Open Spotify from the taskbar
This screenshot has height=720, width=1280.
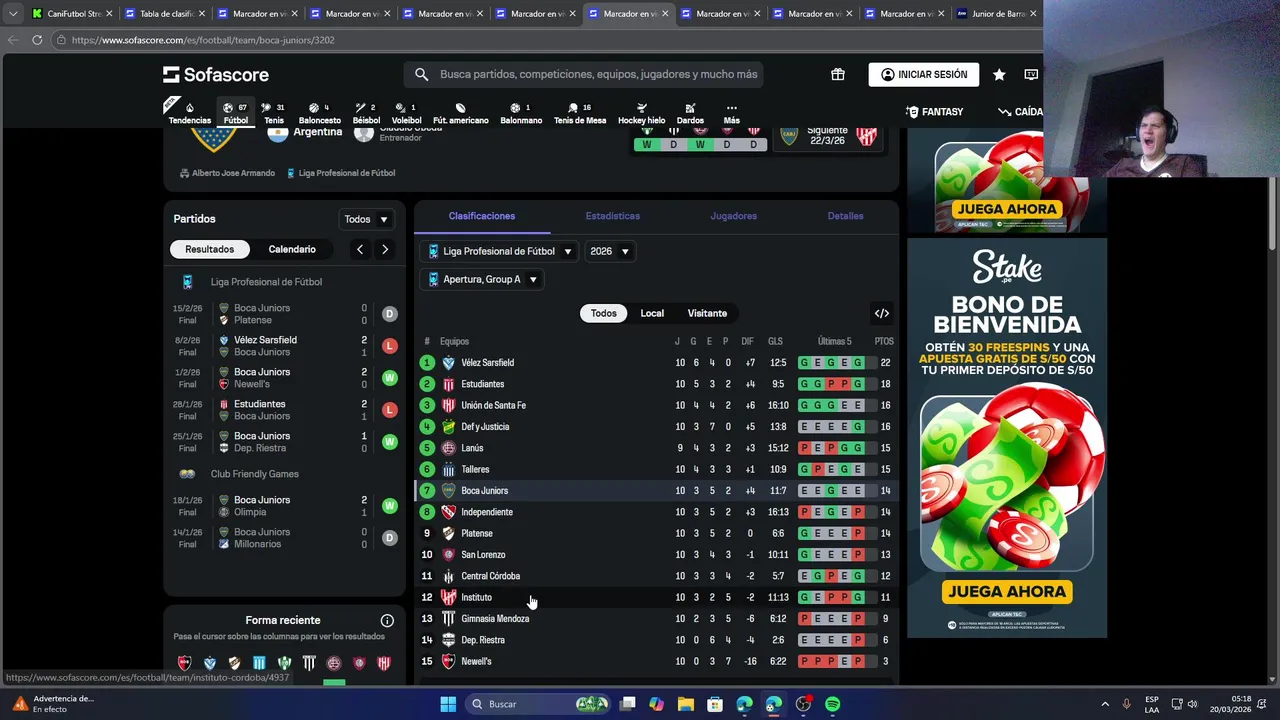[x=833, y=704]
